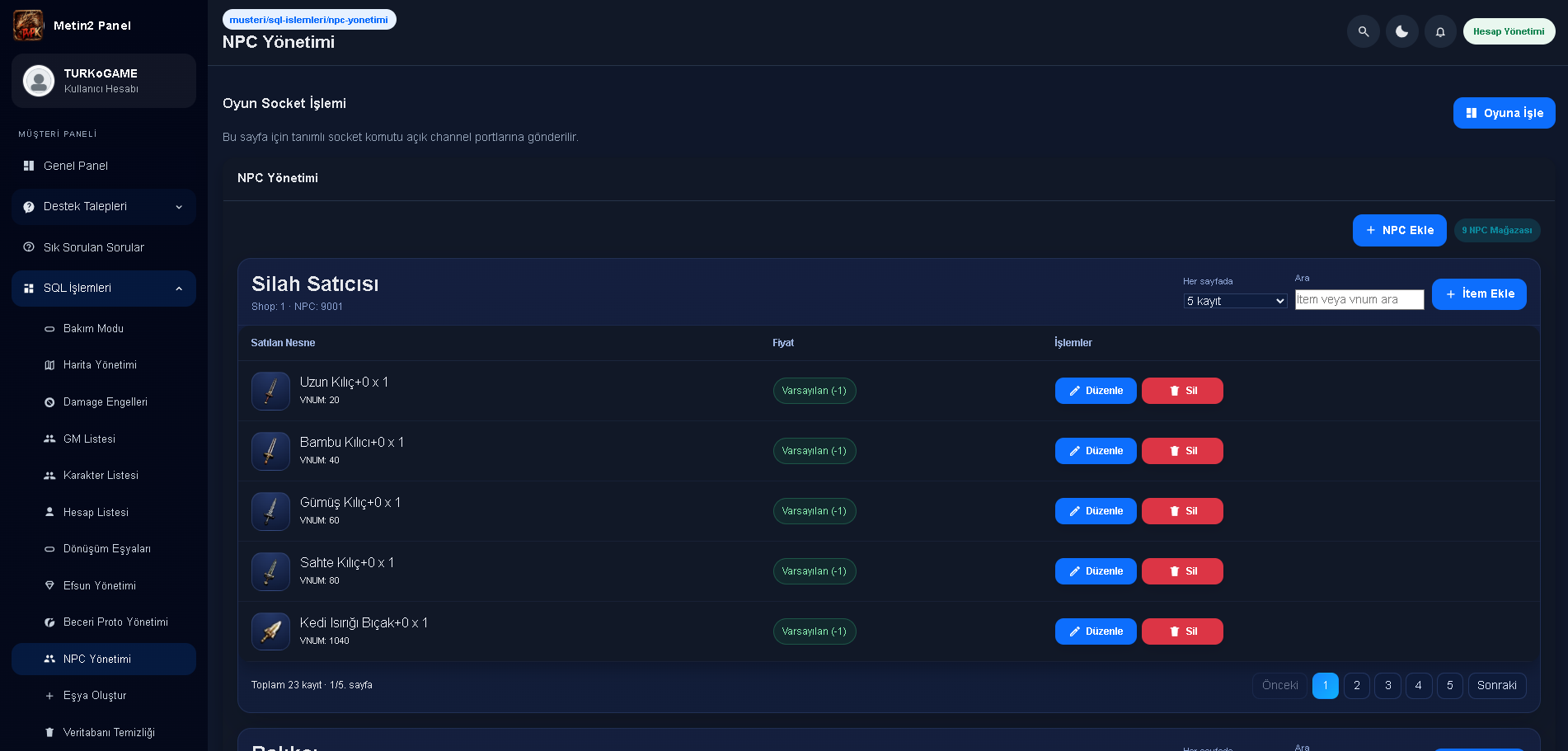Image resolution: width=1568 pixels, height=751 pixels.
Task: Click the Harita Yönetimi map icon
Action: pos(49,365)
